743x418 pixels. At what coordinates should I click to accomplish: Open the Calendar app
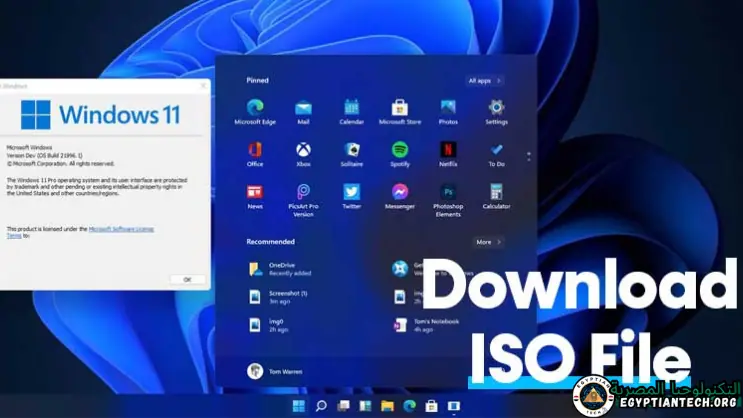click(352, 112)
